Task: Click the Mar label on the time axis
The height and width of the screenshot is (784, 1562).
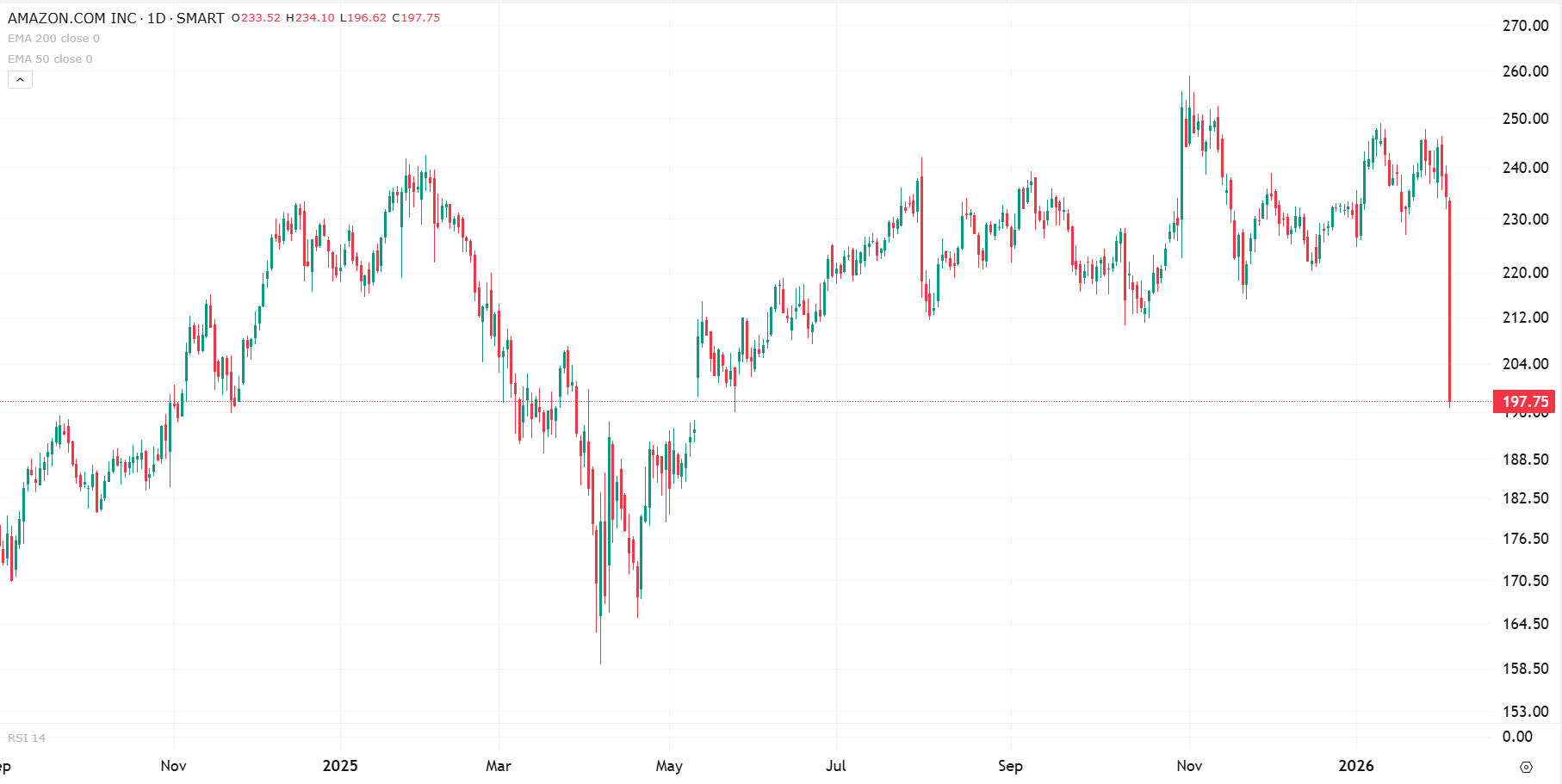Action: coord(499,766)
